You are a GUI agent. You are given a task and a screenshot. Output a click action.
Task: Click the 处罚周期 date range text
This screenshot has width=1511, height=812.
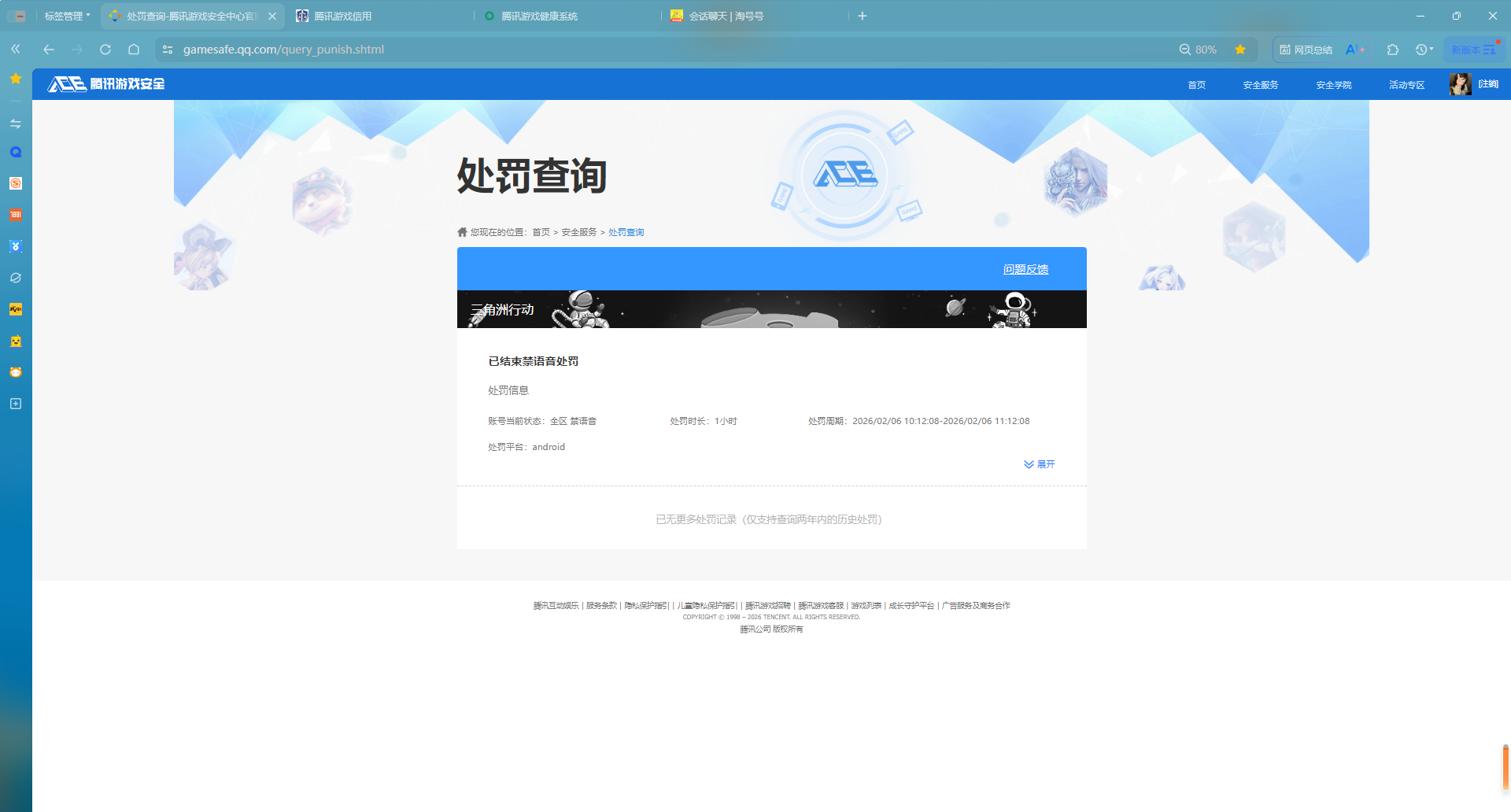tap(919, 421)
